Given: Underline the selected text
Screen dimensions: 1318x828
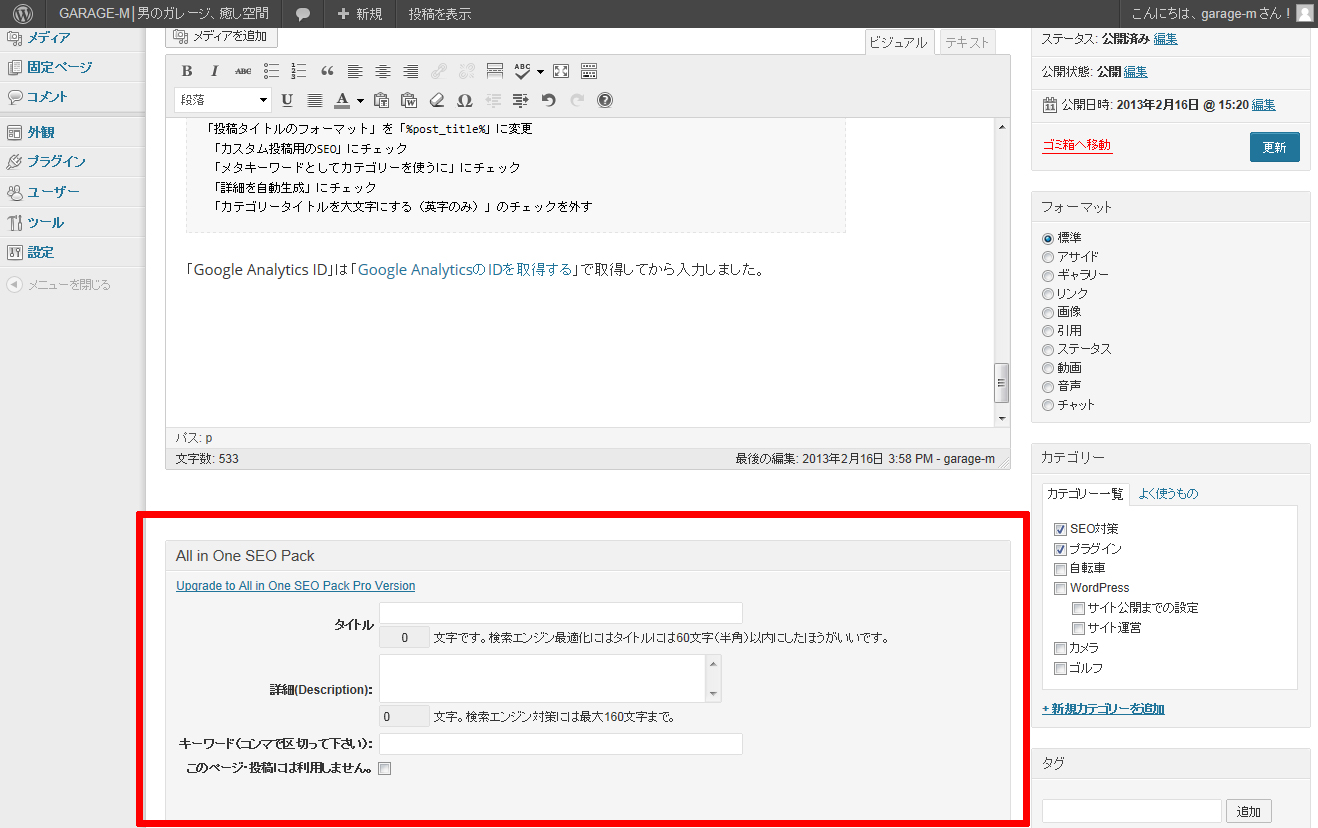Looking at the screenshot, I should [x=287, y=100].
